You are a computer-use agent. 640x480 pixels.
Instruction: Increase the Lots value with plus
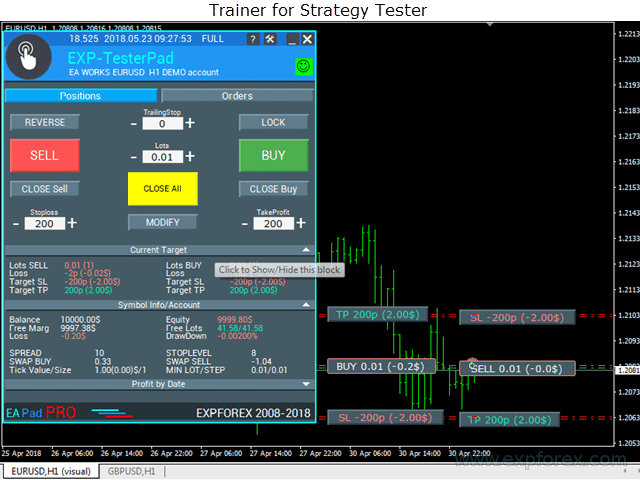[190, 156]
